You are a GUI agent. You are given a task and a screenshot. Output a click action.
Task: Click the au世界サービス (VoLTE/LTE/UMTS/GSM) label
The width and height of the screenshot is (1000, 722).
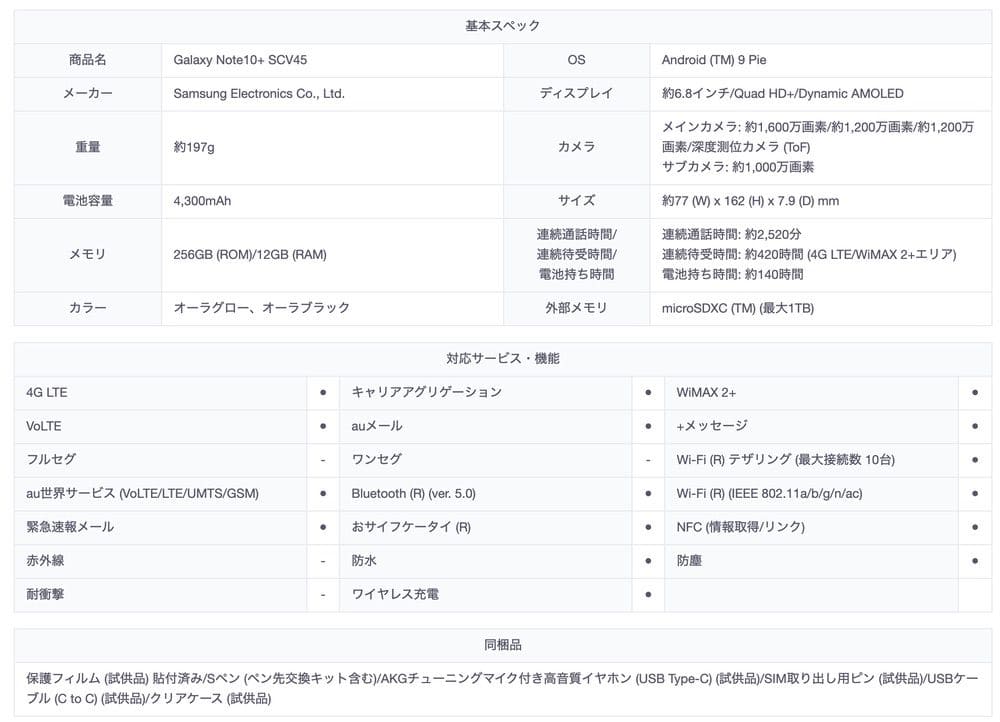(142, 494)
